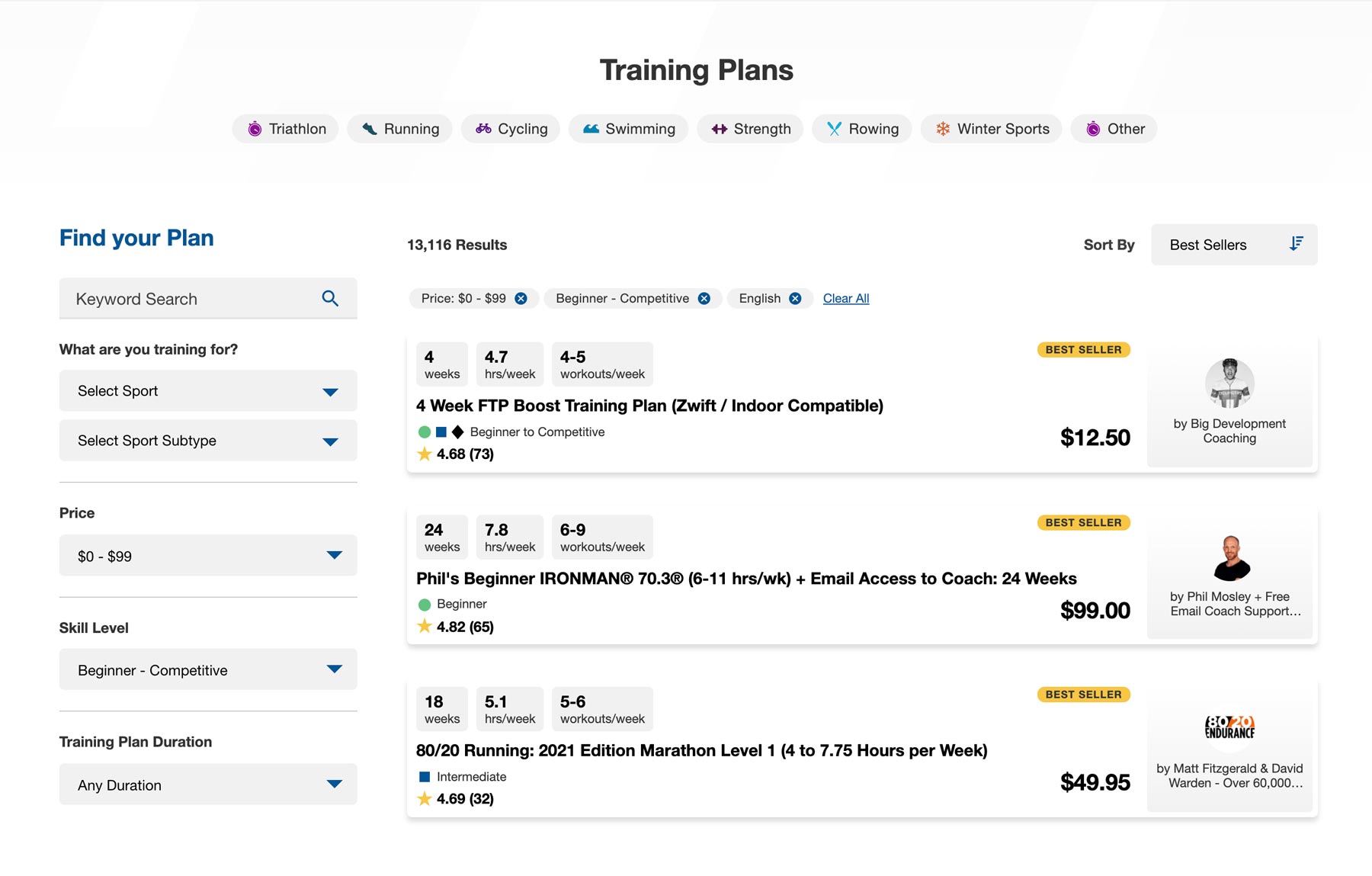Expand the Select Sport Subtype dropdown
Screen dimensions: 1372x876
(x=207, y=441)
